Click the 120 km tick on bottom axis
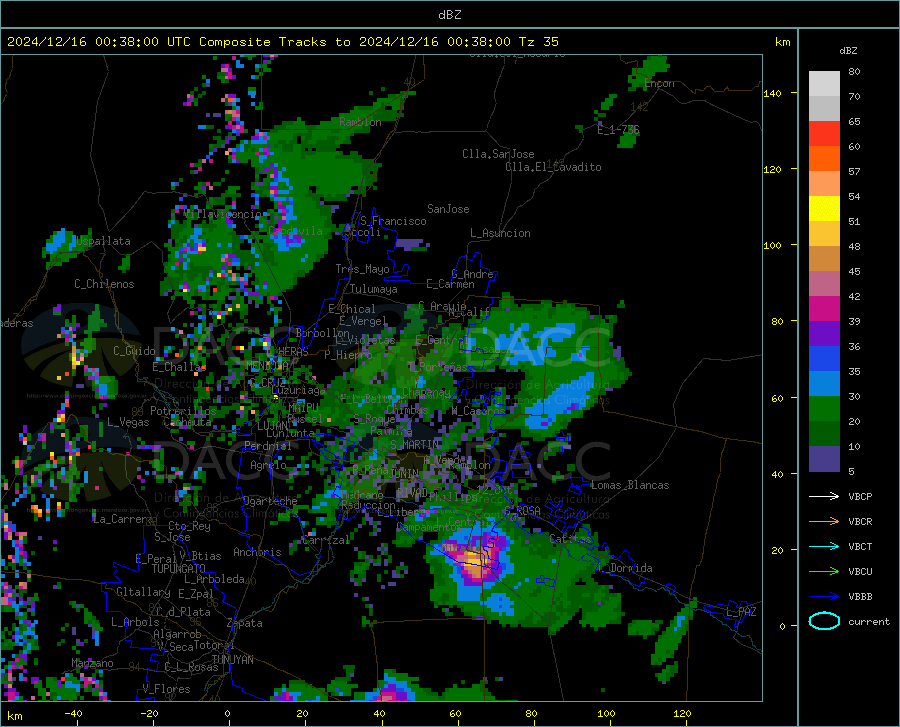Screen dimensions: 900x727 tap(682, 714)
